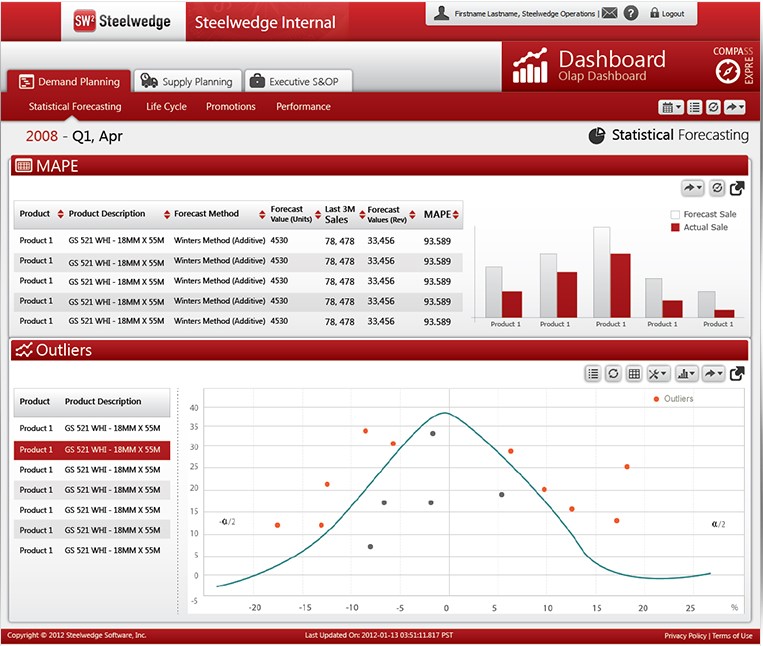This screenshot has width=763, height=646.
Task: Refresh the Outliers chart
Action: pos(613,373)
